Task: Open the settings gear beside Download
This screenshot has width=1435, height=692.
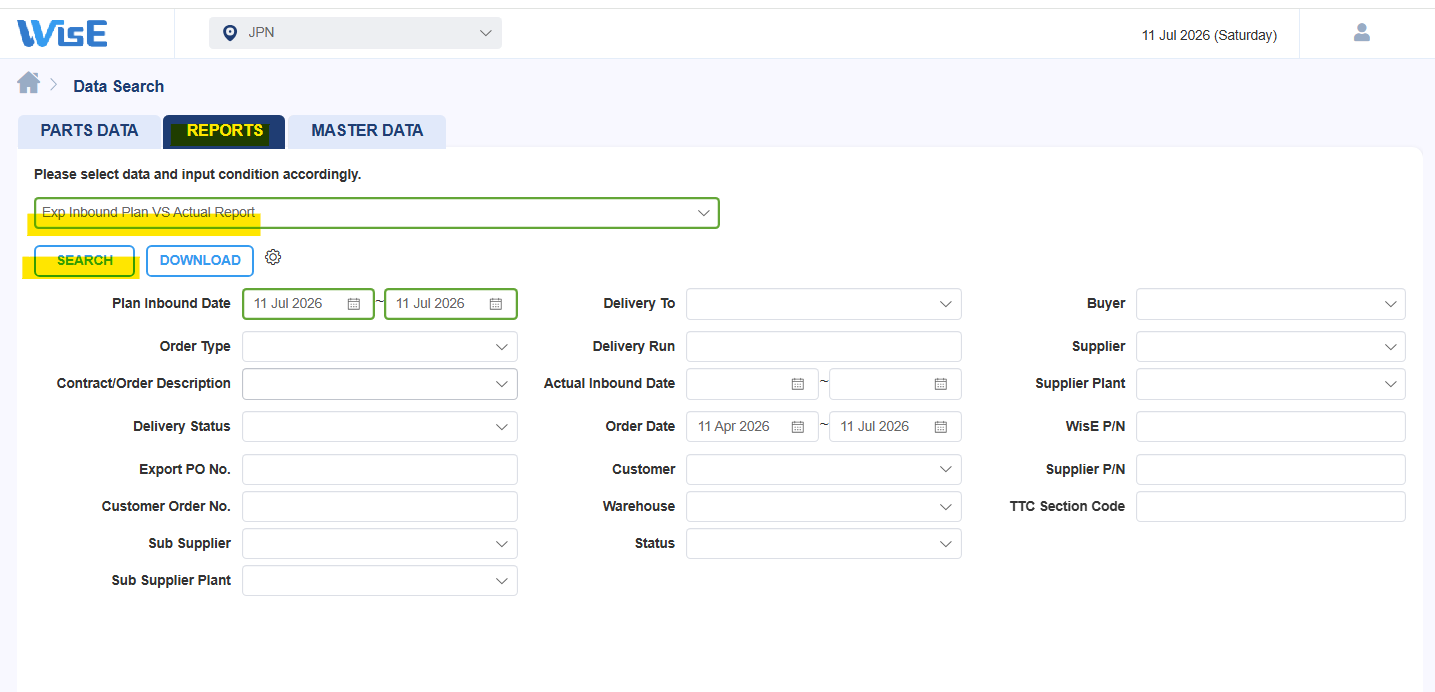Action: coord(273,258)
